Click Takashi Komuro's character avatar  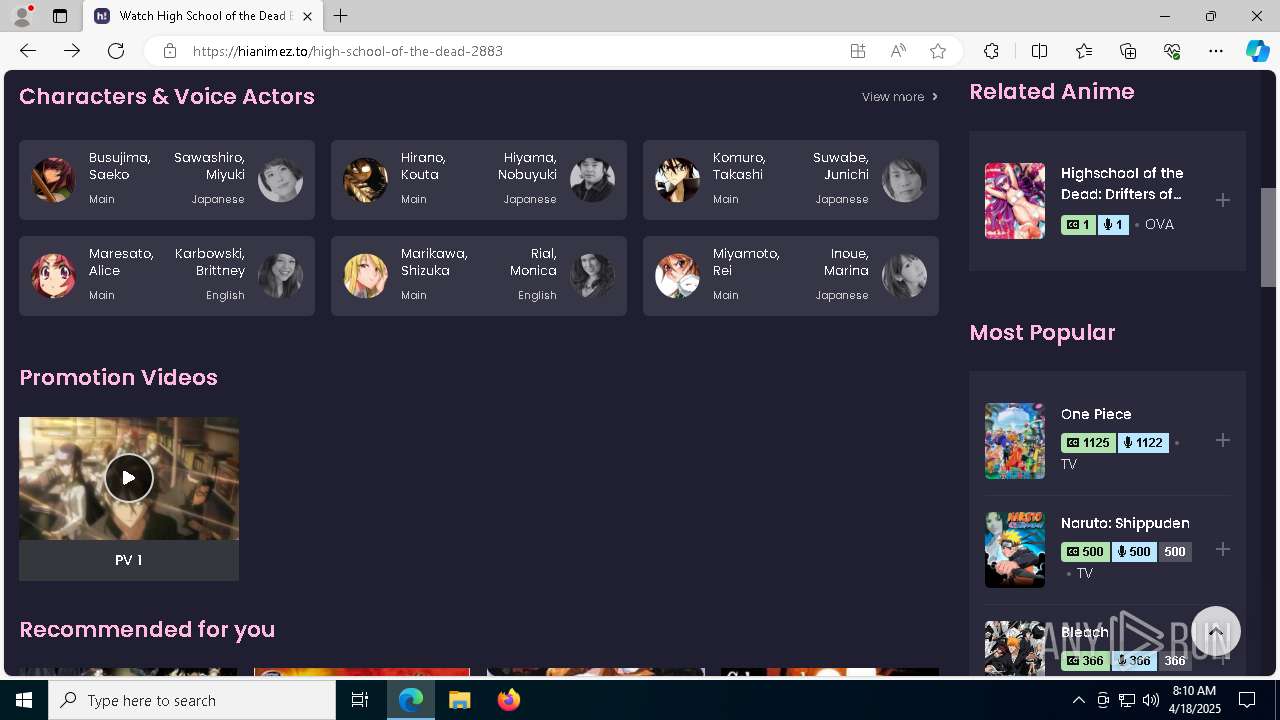678,180
